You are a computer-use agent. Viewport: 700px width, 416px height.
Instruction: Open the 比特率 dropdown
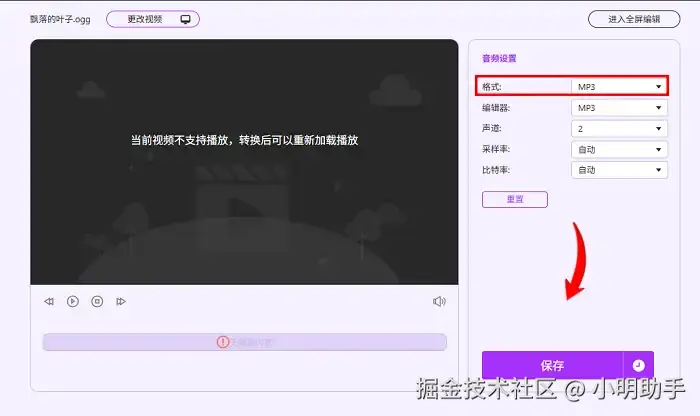[619, 170]
